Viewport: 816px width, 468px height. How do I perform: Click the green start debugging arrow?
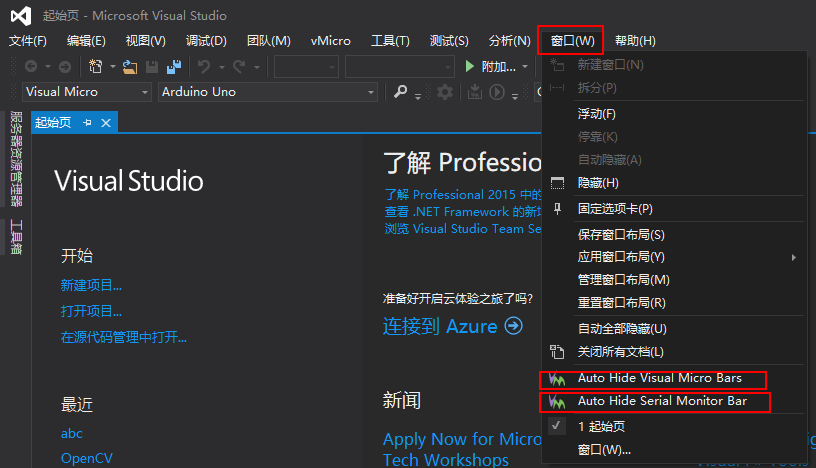[469, 66]
